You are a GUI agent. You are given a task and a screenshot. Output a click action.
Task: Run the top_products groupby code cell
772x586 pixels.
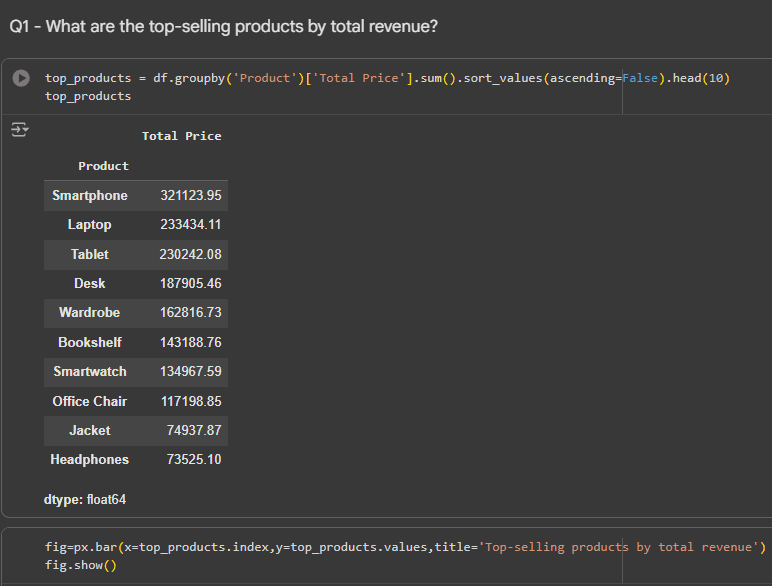[x=21, y=78]
